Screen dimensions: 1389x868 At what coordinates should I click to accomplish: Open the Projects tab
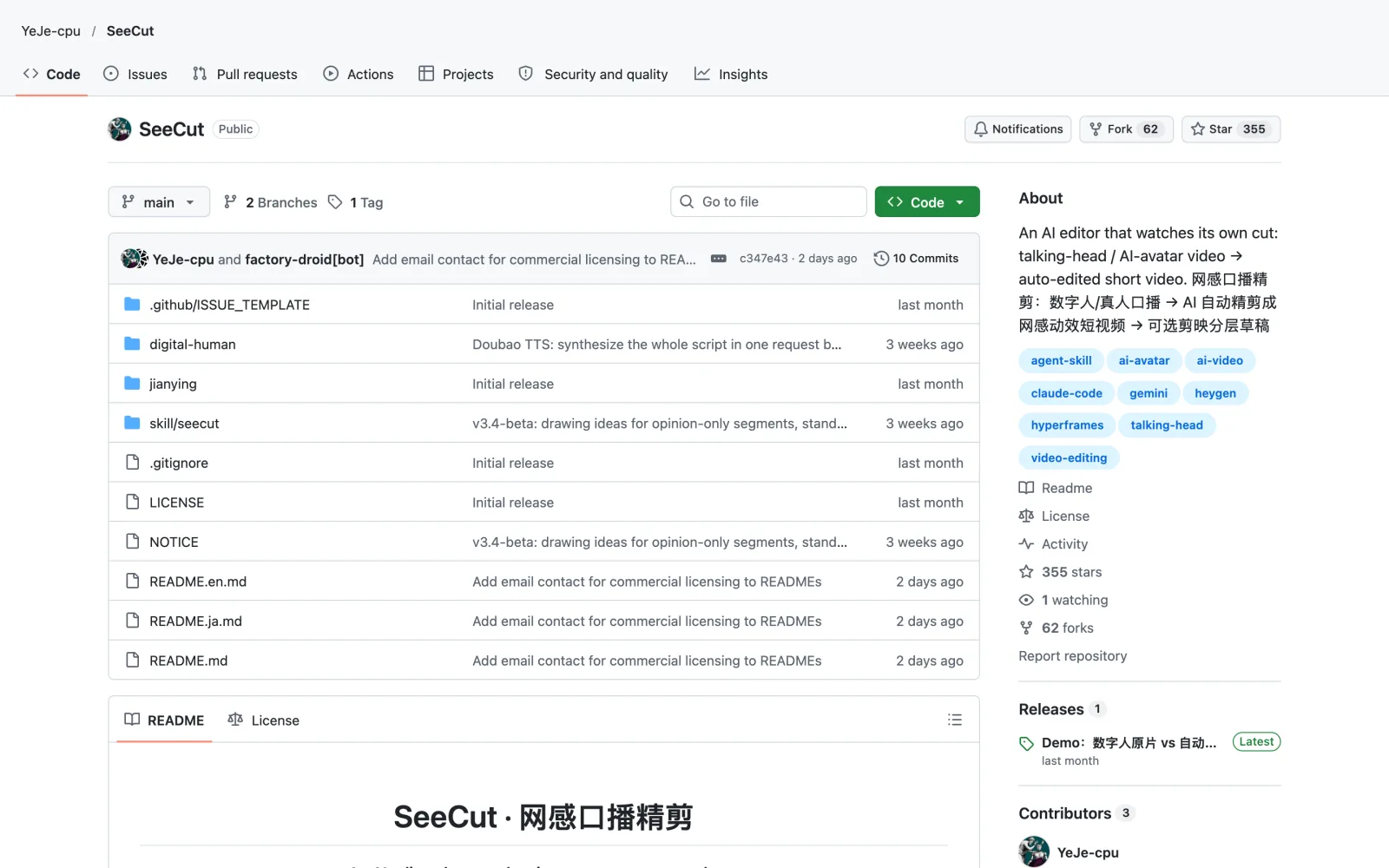(x=456, y=74)
